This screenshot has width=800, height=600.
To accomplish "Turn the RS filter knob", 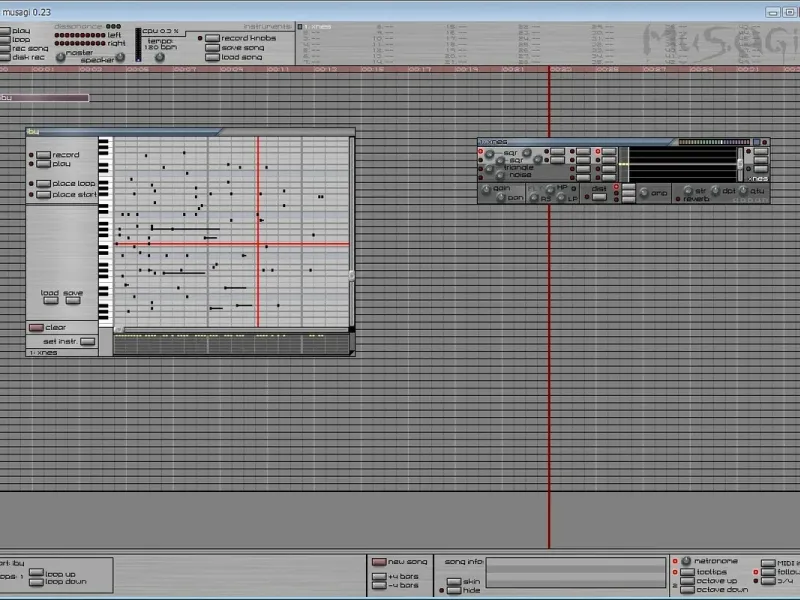I will (534, 198).
